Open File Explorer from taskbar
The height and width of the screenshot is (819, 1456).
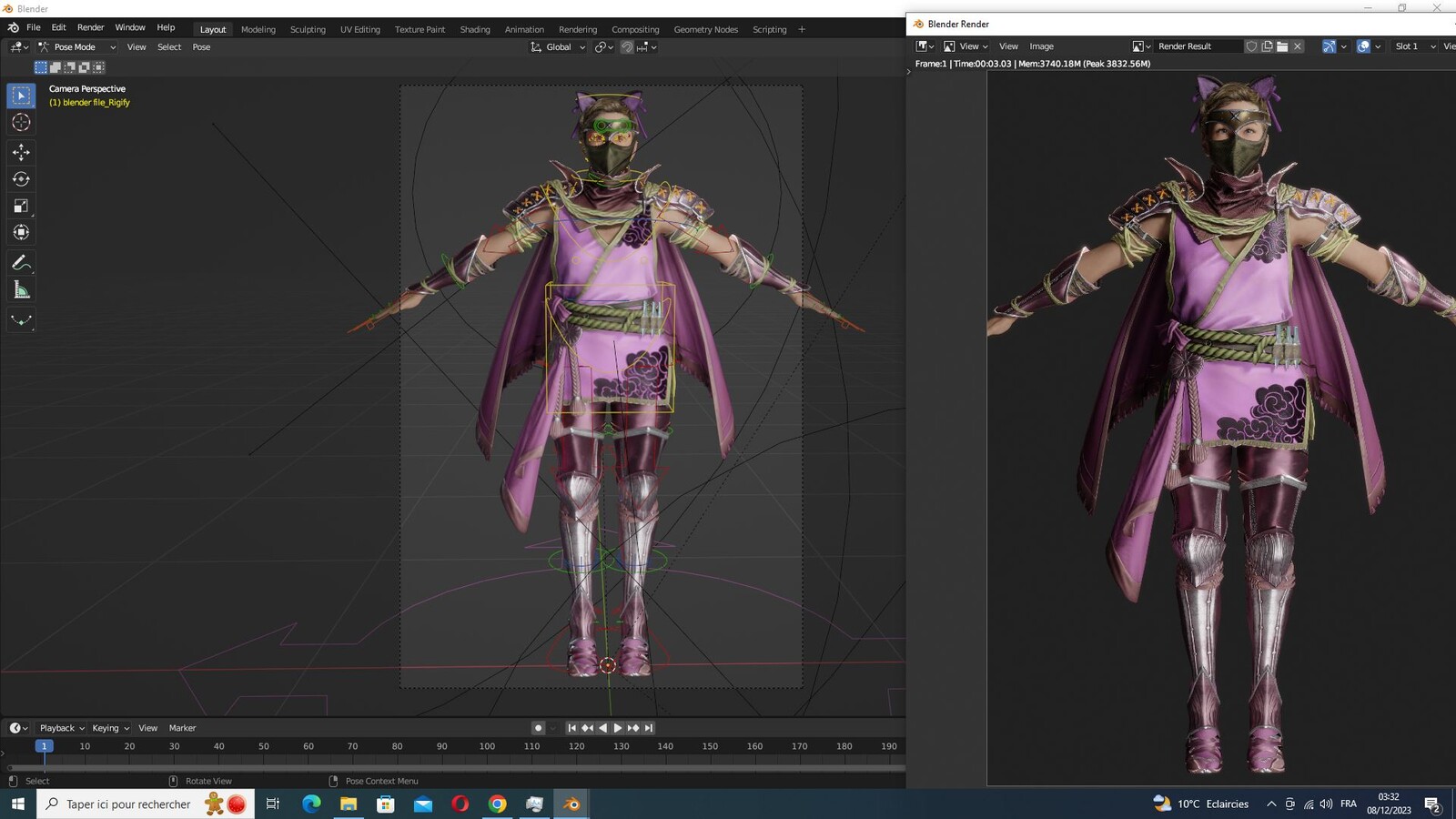point(349,804)
